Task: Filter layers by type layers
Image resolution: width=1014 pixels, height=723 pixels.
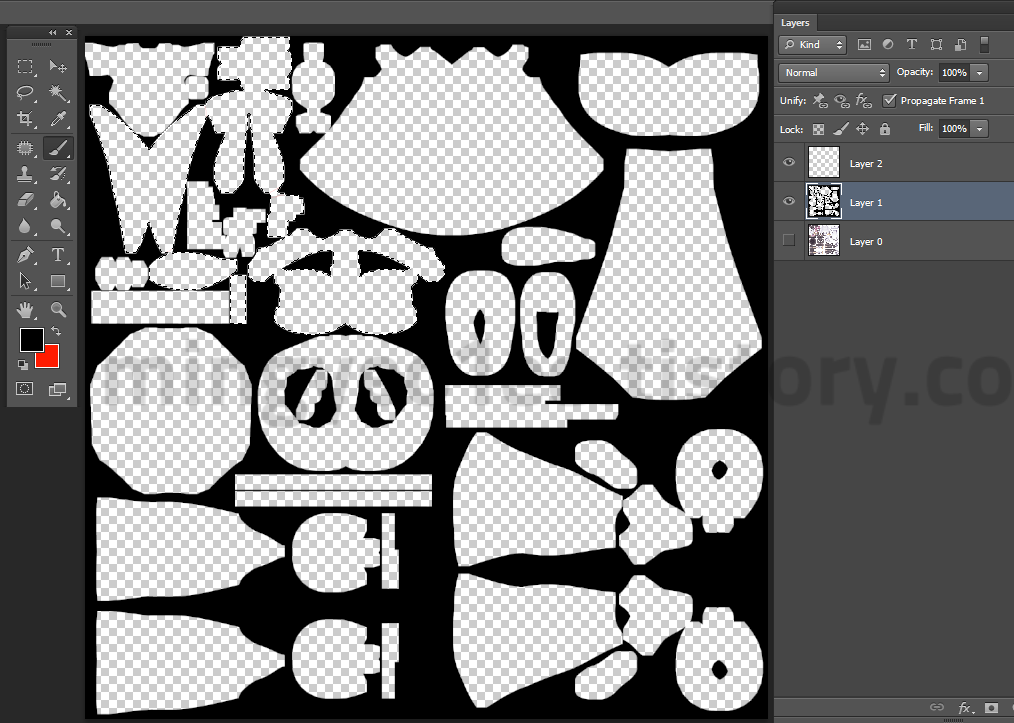Action: pos(912,45)
